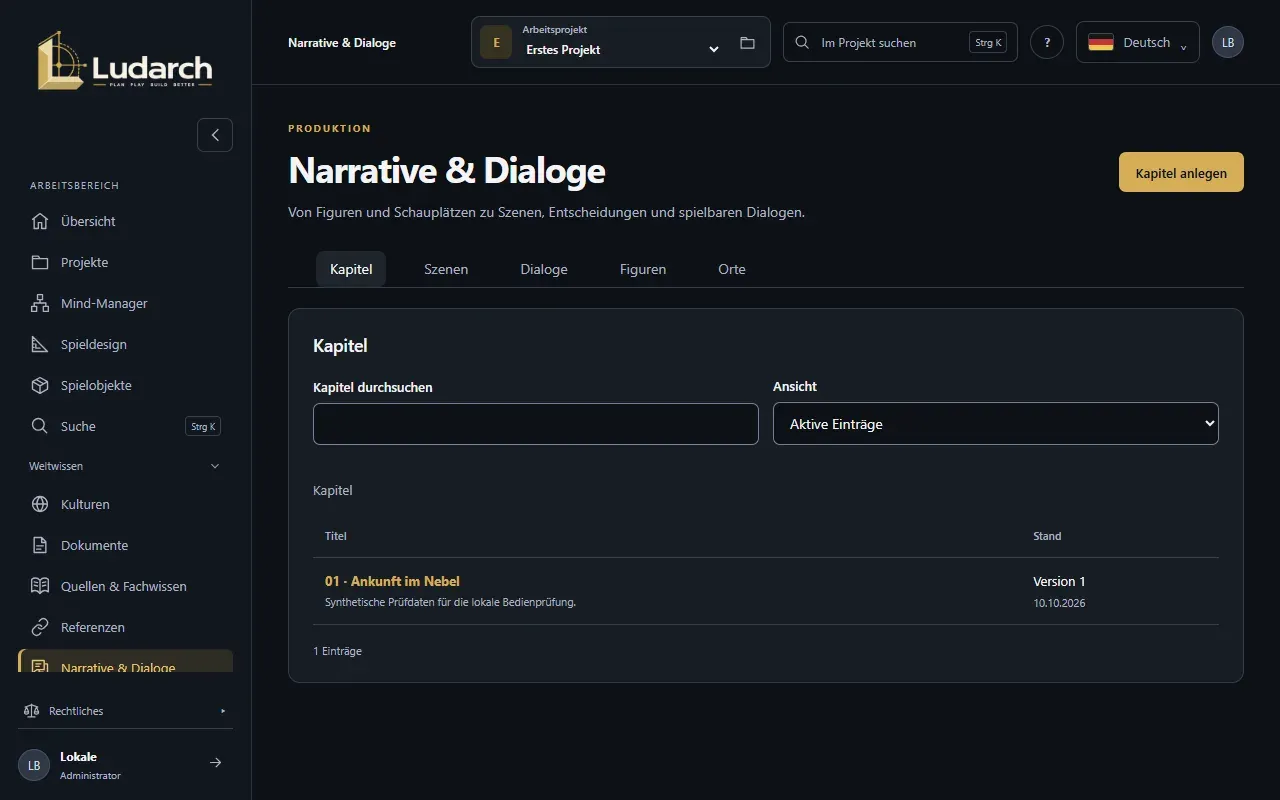Image resolution: width=1280 pixels, height=800 pixels.
Task: Open project folder icon in top bar
Action: coord(747,43)
